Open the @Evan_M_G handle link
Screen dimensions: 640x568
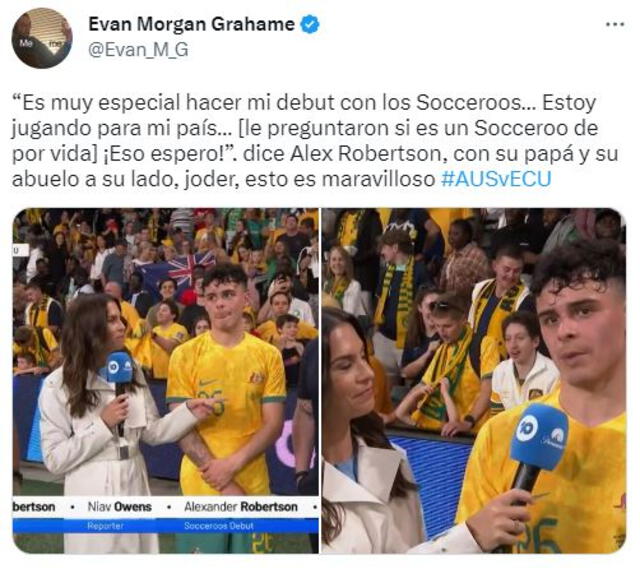point(138,50)
